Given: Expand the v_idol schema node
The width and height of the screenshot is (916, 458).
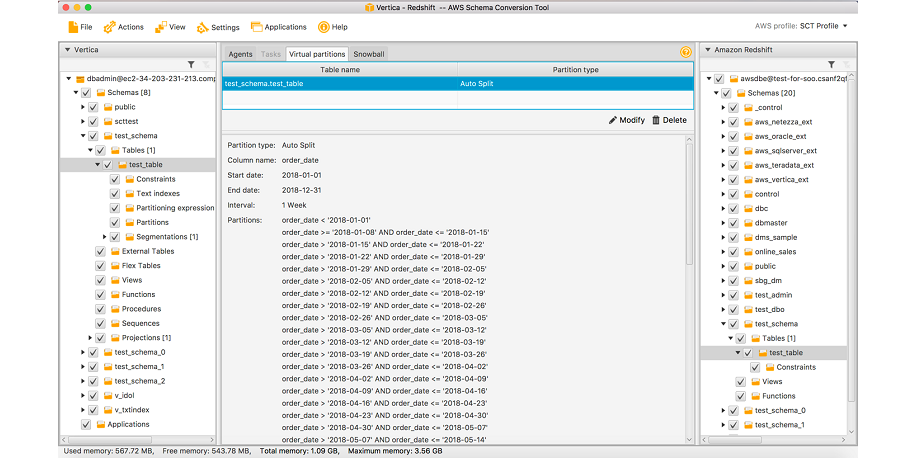Looking at the screenshot, I should coord(83,396).
